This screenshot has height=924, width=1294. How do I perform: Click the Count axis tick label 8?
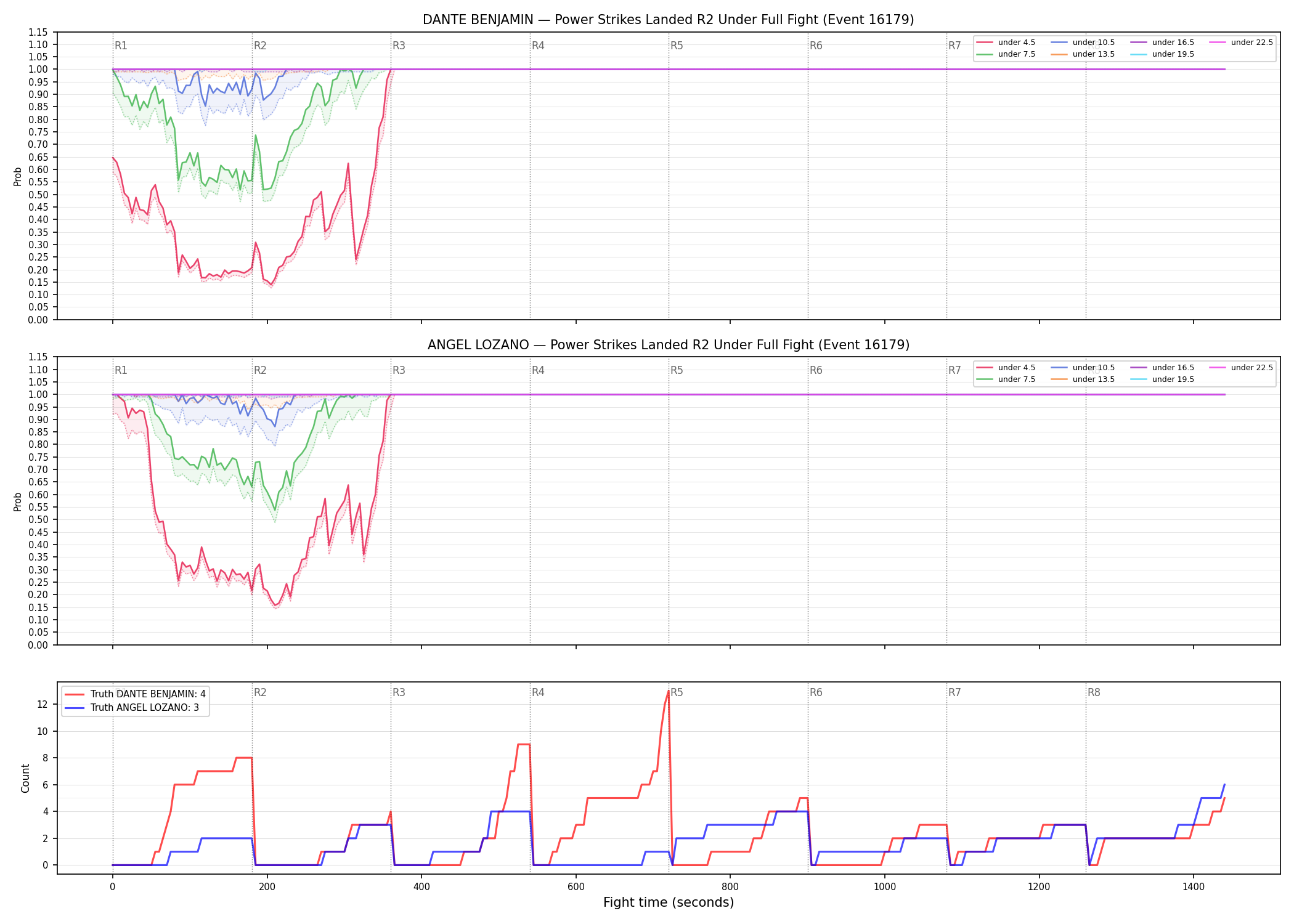45,758
